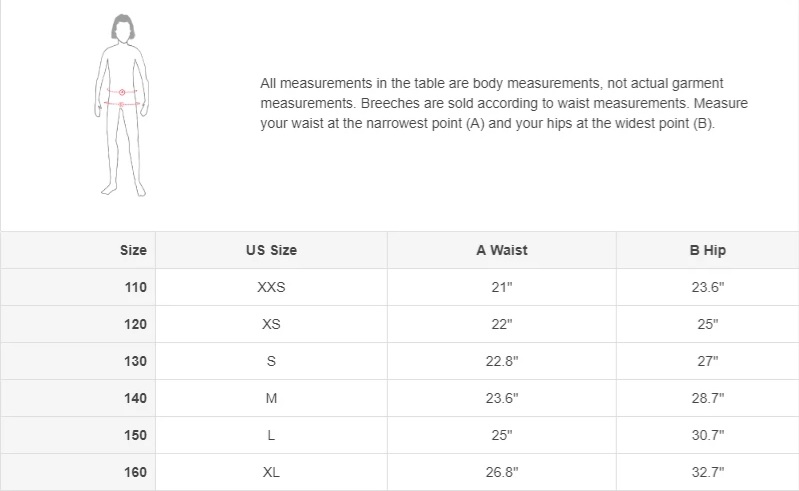The width and height of the screenshot is (799, 491).
Task: Click the body measurement figure illustration
Action: coord(122,105)
